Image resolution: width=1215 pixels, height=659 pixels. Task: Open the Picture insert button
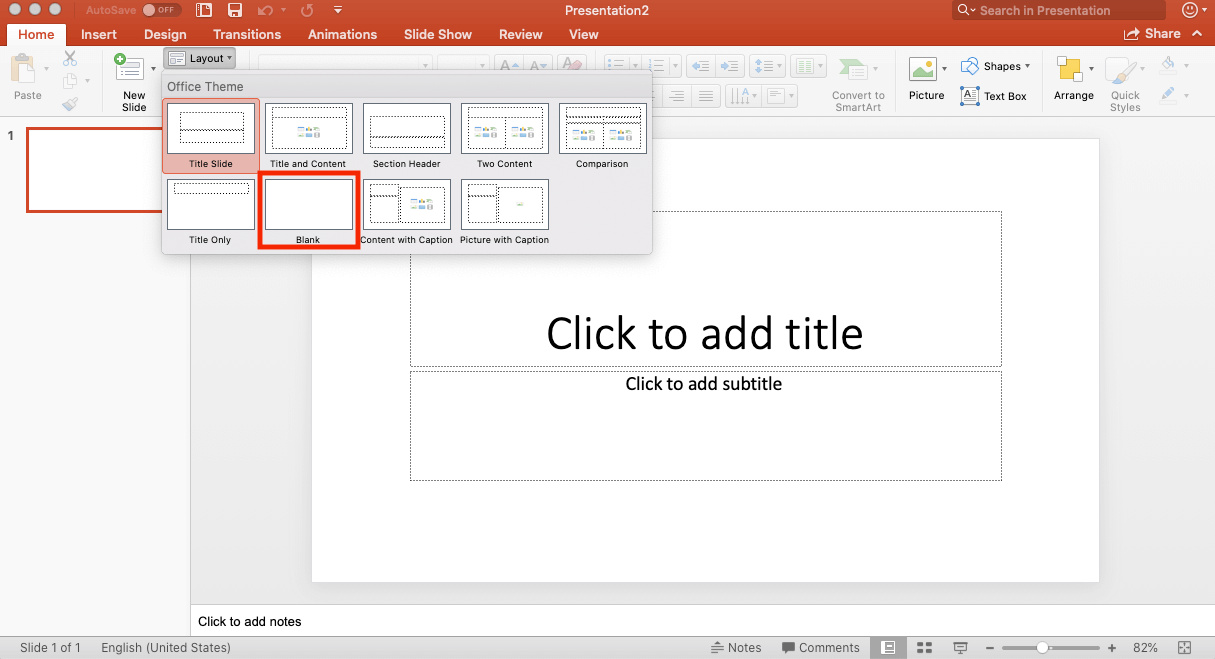click(926, 79)
